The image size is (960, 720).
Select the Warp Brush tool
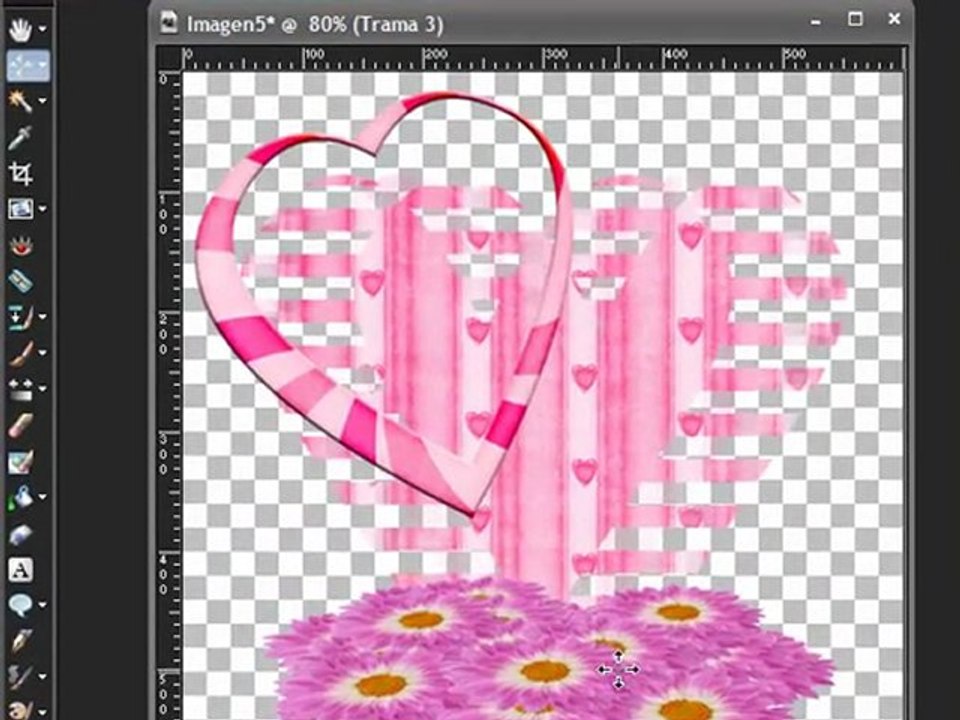click(x=20, y=677)
